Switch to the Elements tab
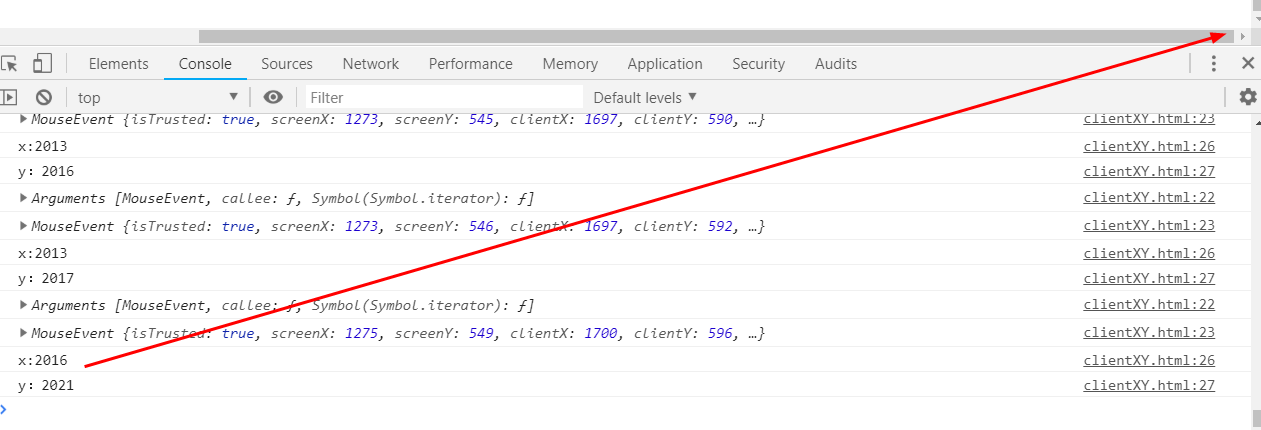The height and width of the screenshot is (430, 1261). tap(119, 64)
